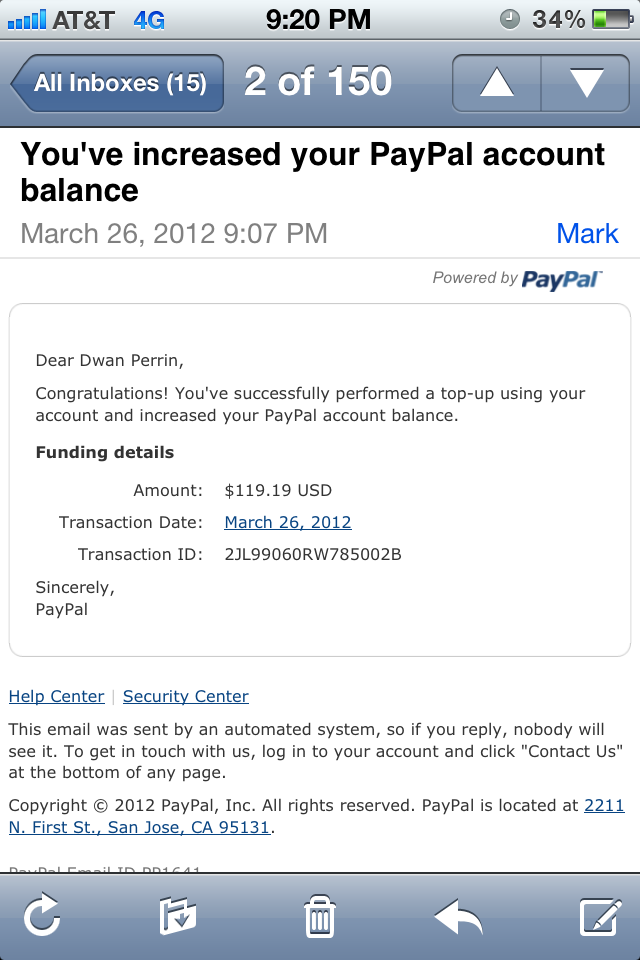Tap the 9:20 PM status bar clock
The image size is (640, 960).
[x=319, y=19]
